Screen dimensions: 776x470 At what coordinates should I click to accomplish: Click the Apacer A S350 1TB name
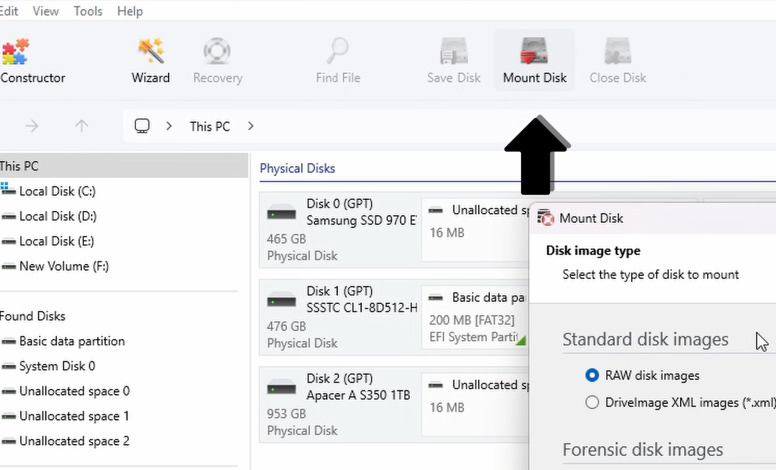(358, 395)
